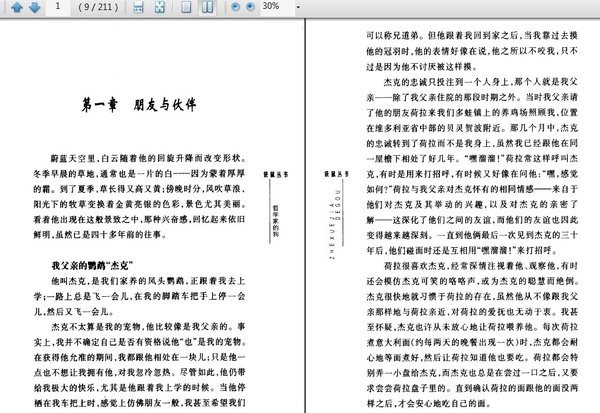This screenshot has height=413, width=600.
Task: Click chapter title 第一章 朋友与伙伴
Action: click(x=139, y=104)
